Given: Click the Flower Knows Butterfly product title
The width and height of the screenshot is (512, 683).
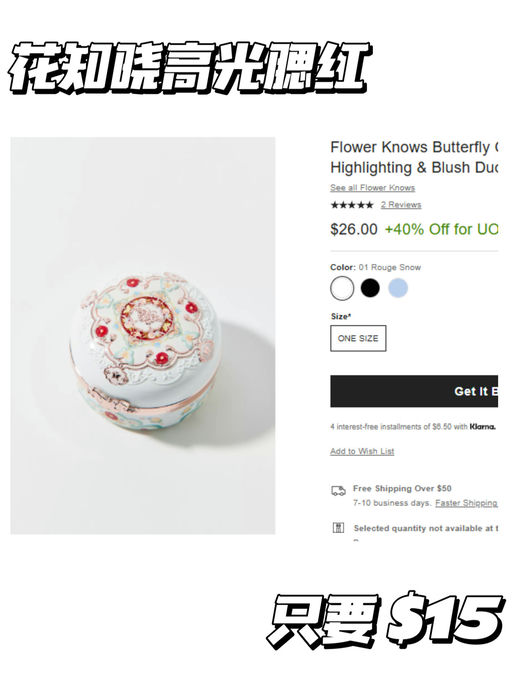Looking at the screenshot, I should click(414, 157).
